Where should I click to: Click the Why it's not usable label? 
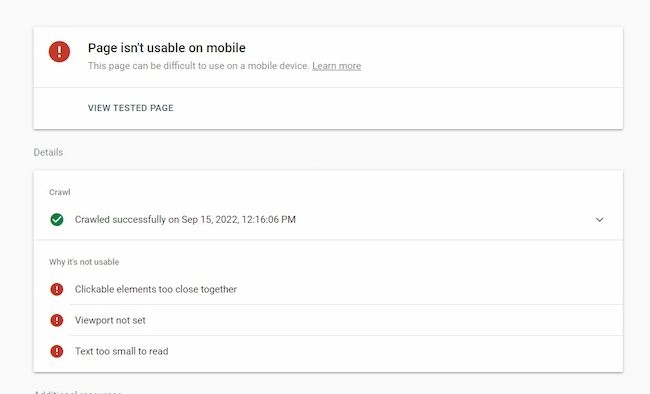[x=84, y=262]
